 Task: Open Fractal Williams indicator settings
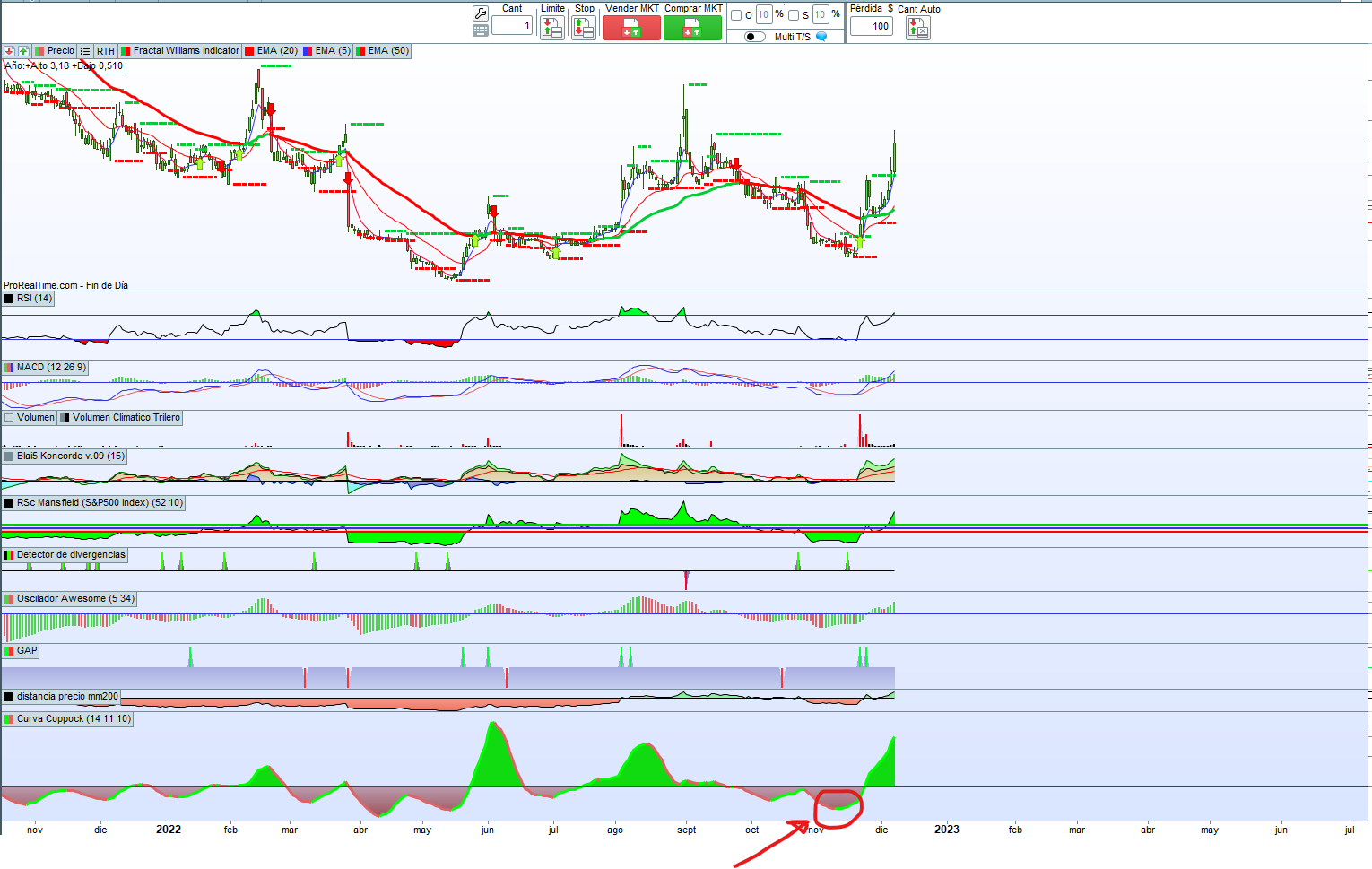(187, 51)
